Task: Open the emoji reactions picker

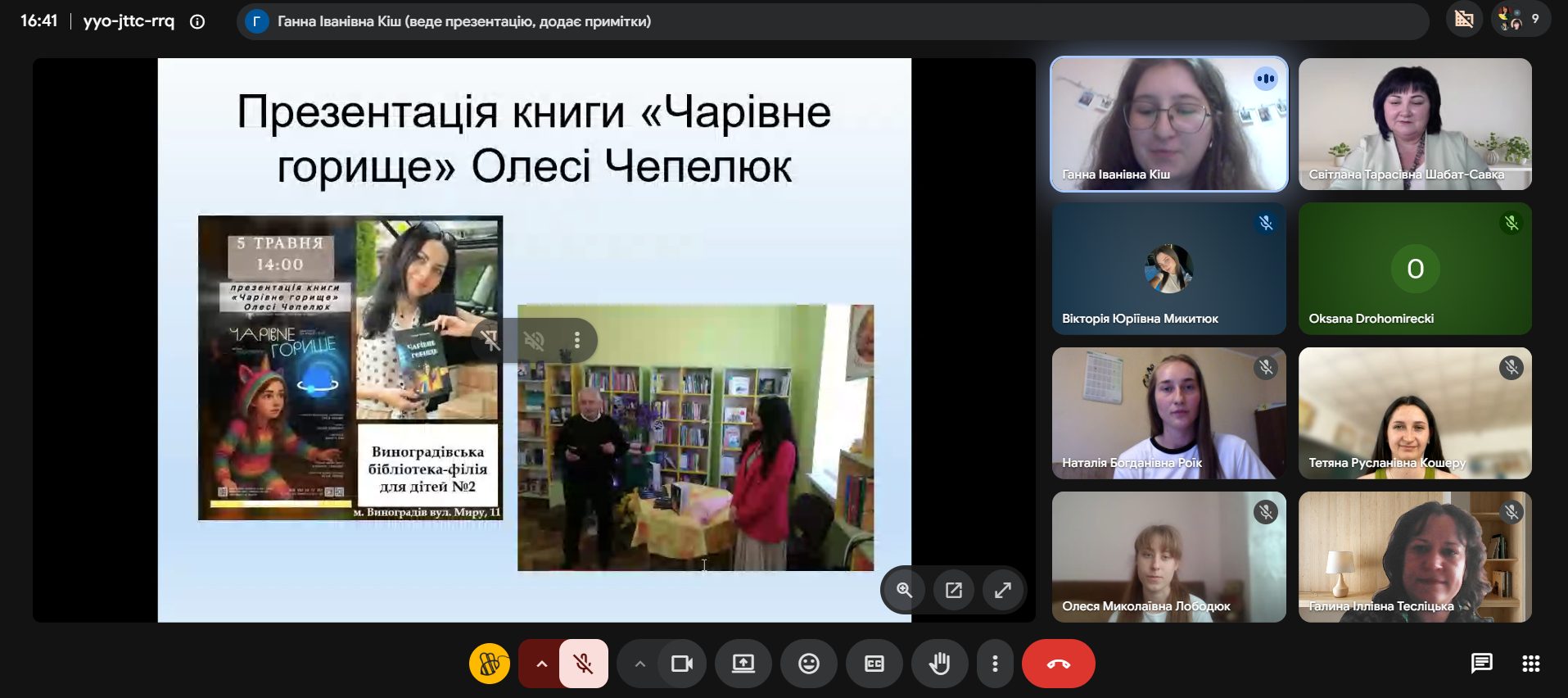Action: coord(808,664)
